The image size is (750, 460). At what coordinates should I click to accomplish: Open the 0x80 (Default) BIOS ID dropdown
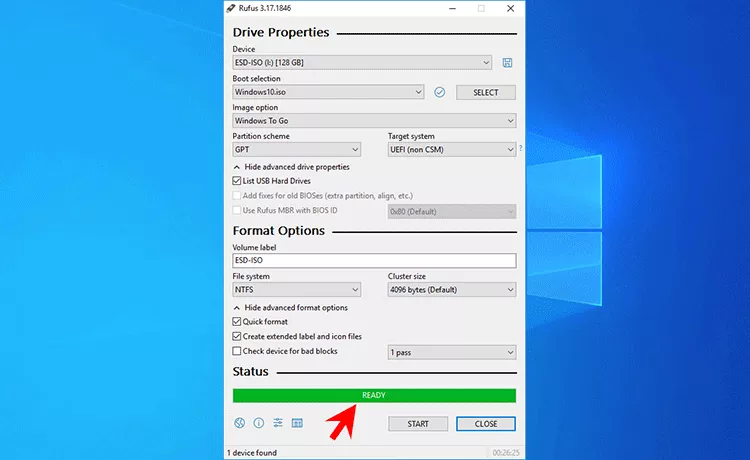coord(452,211)
